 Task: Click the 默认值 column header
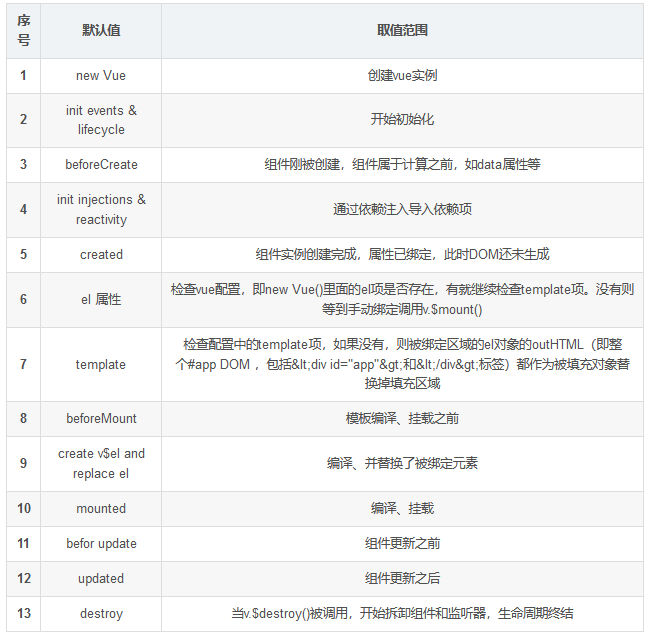click(101, 31)
